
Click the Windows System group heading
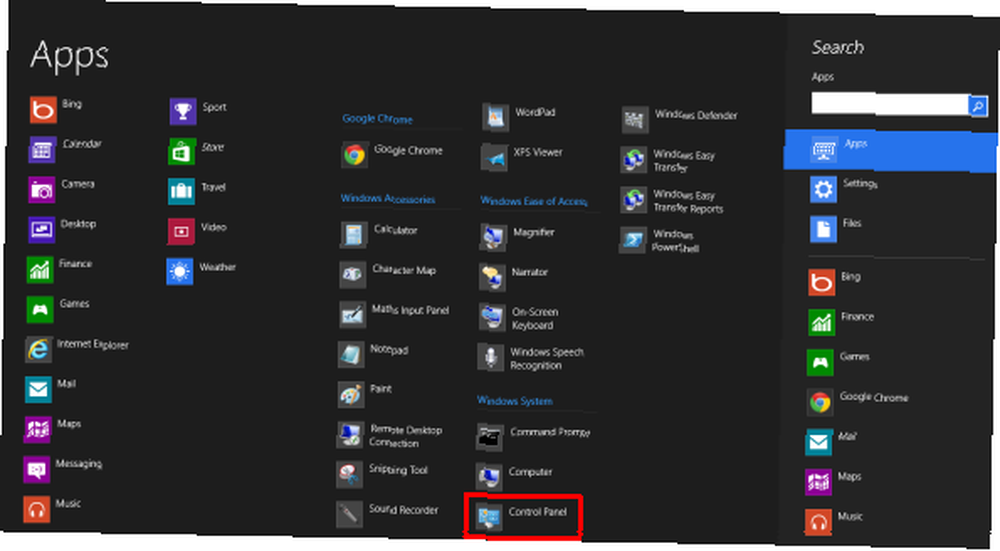point(515,401)
